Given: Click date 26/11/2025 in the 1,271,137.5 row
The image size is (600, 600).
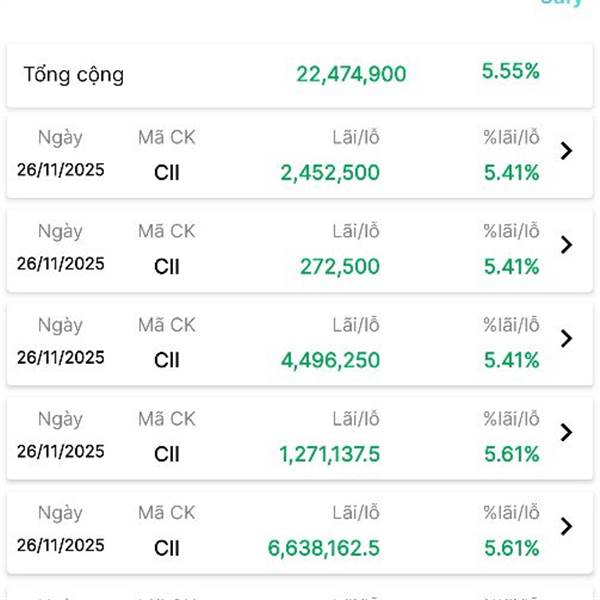Looking at the screenshot, I should [x=60, y=451].
